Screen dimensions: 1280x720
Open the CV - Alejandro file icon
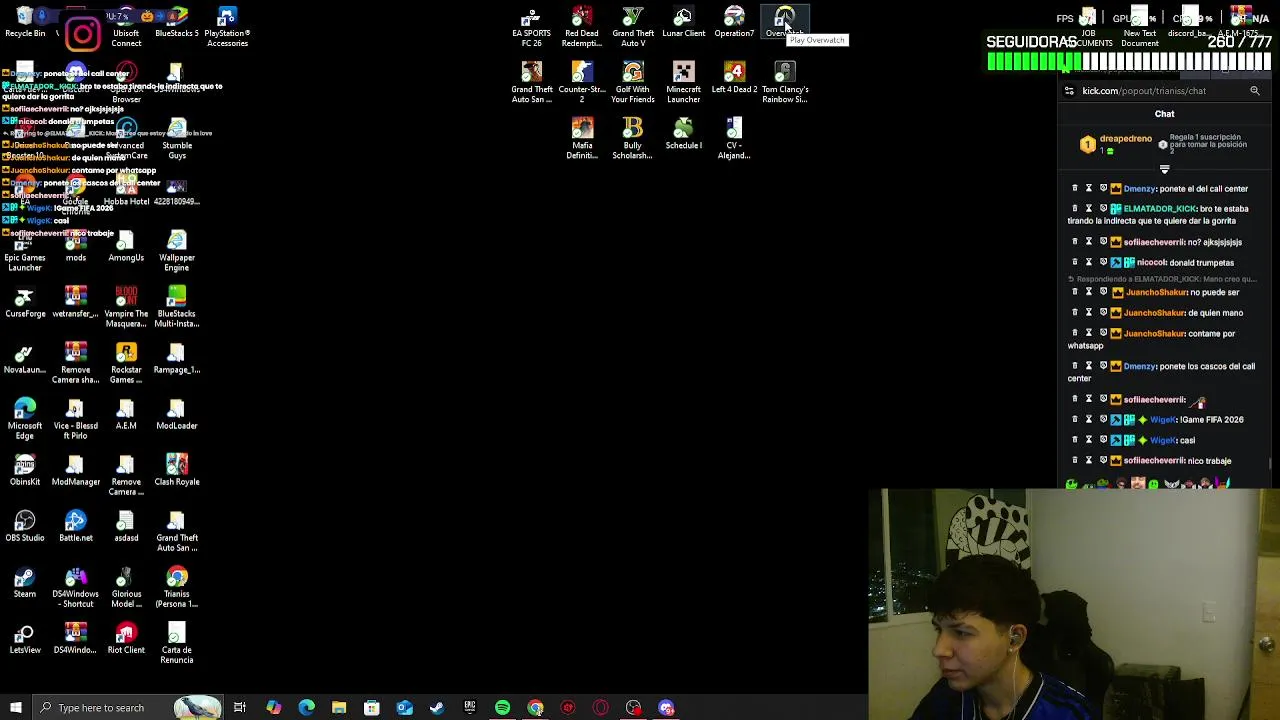click(x=734, y=138)
